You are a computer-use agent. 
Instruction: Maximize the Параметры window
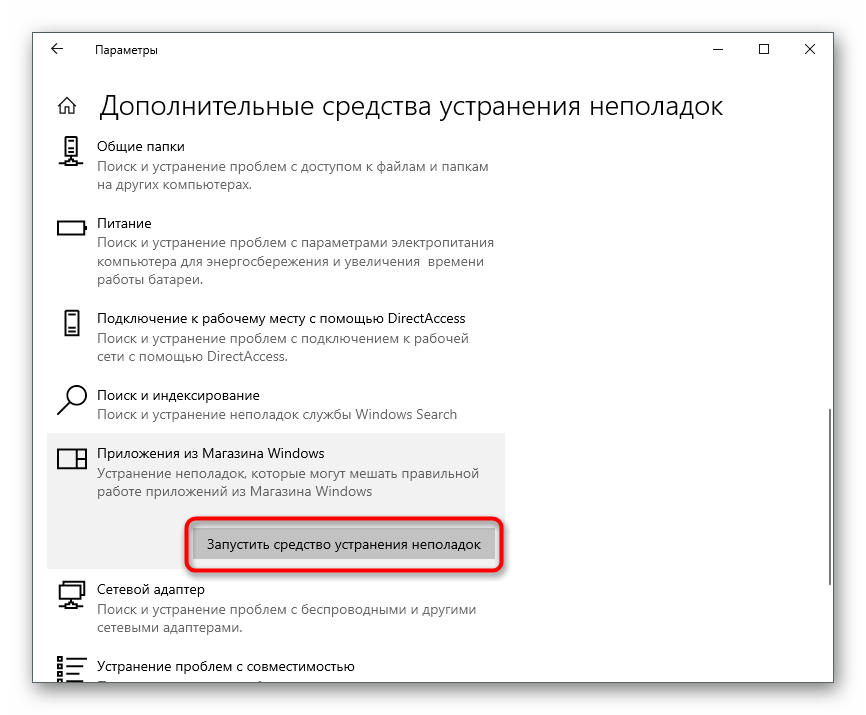coord(764,49)
